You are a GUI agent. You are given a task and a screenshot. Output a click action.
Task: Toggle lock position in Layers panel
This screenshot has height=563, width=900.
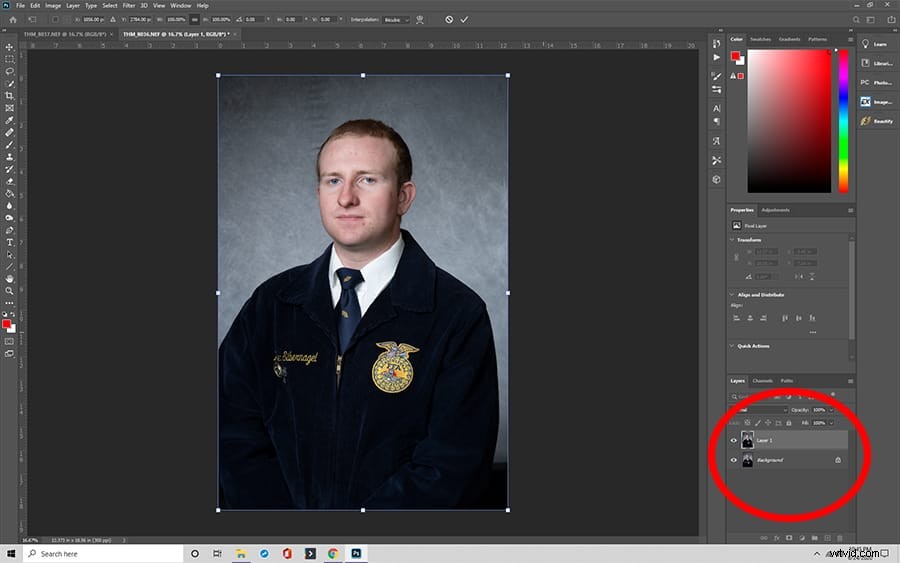click(x=768, y=423)
